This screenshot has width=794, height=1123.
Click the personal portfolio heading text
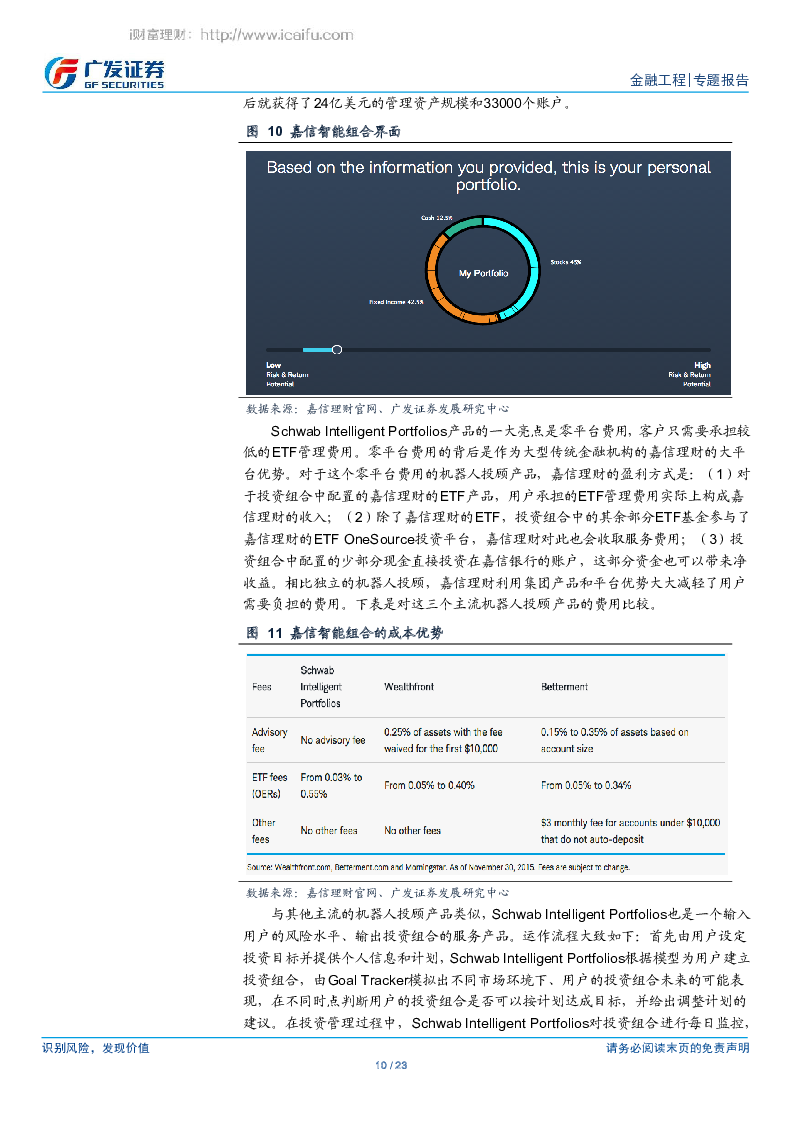(488, 176)
